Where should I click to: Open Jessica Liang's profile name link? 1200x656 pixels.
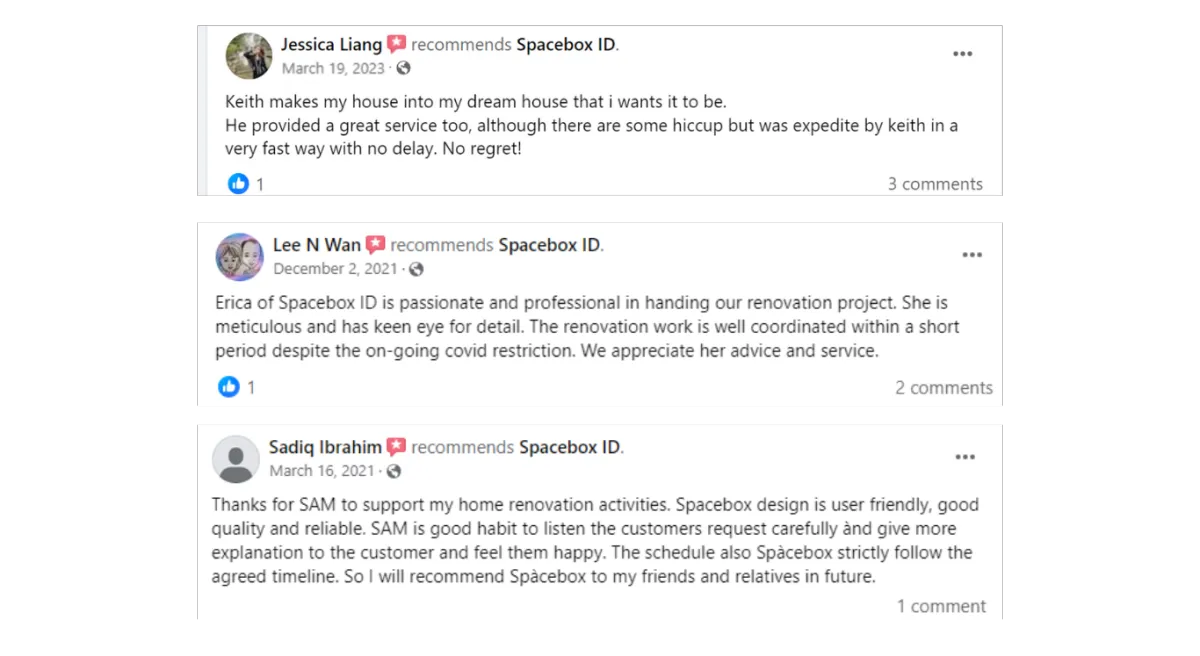coord(331,45)
